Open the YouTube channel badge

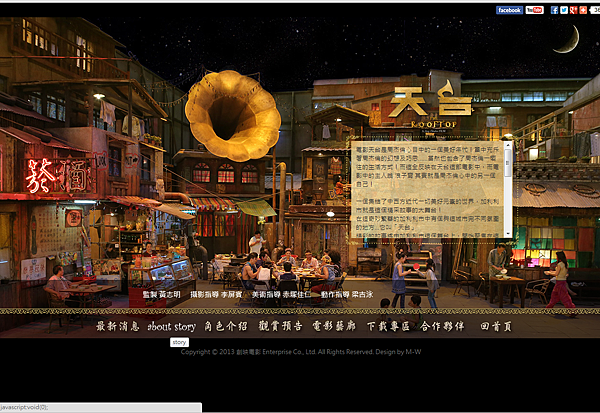click(535, 10)
